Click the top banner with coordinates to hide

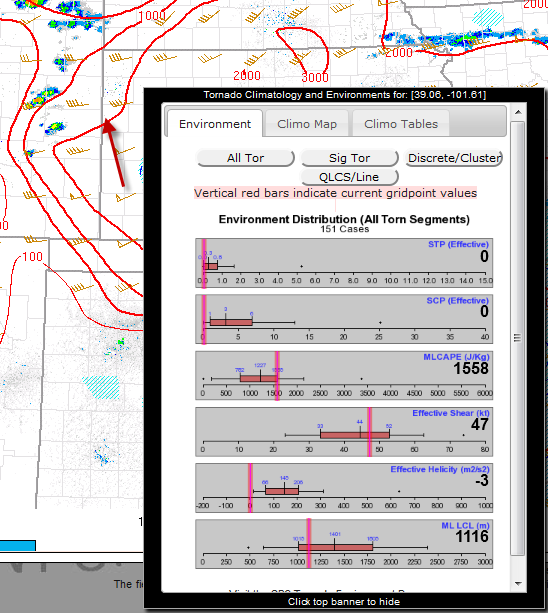click(x=344, y=95)
